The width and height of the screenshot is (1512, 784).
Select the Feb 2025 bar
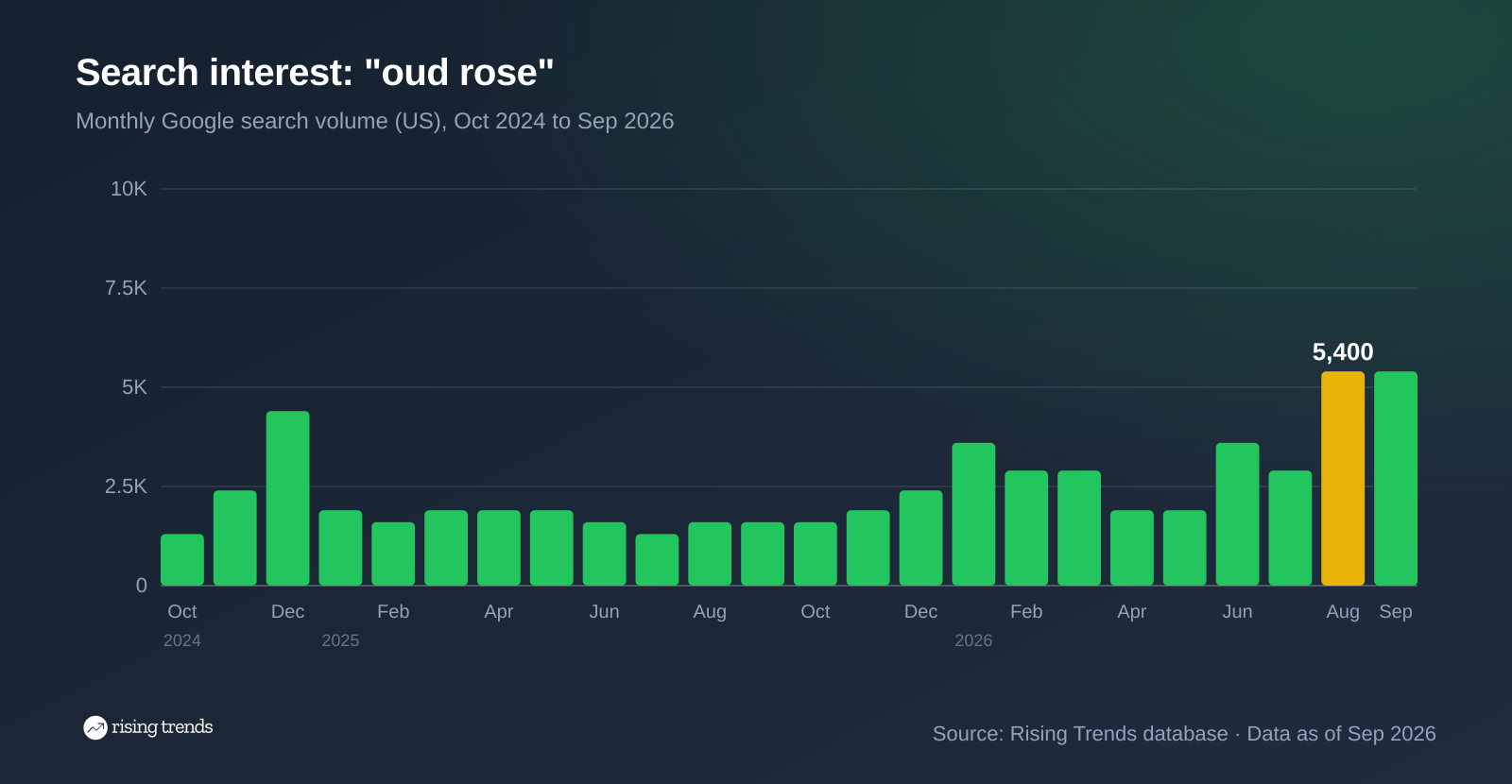[x=393, y=554]
